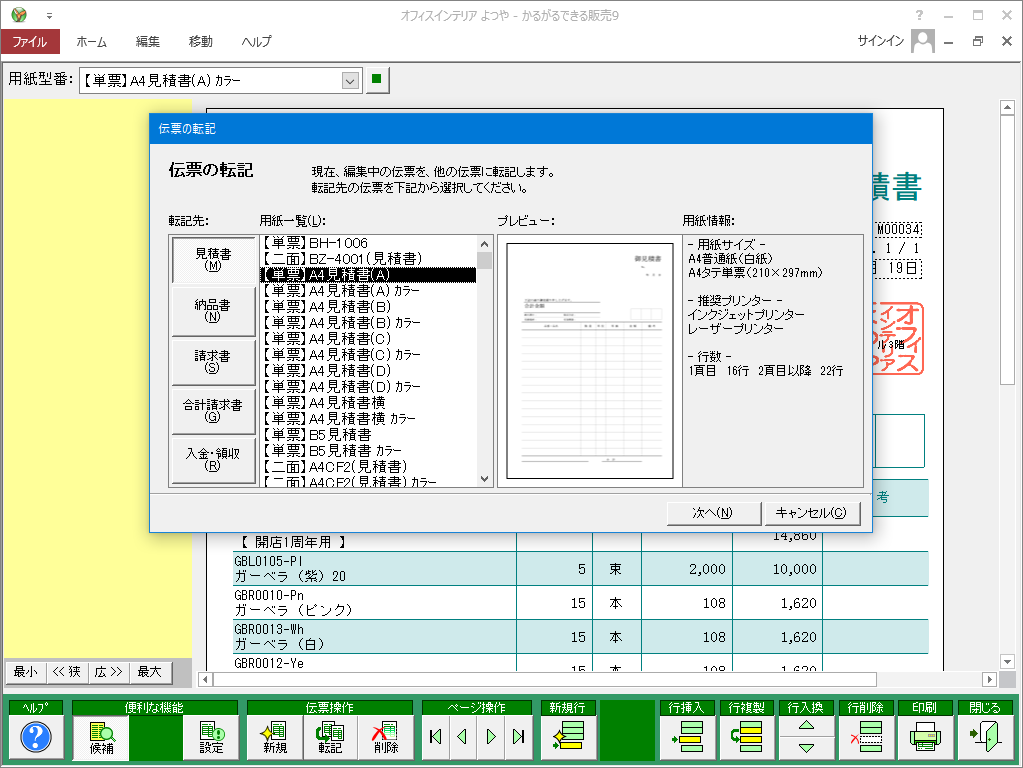
Task: Click the 転記 slip transfer icon
Action: click(329, 737)
